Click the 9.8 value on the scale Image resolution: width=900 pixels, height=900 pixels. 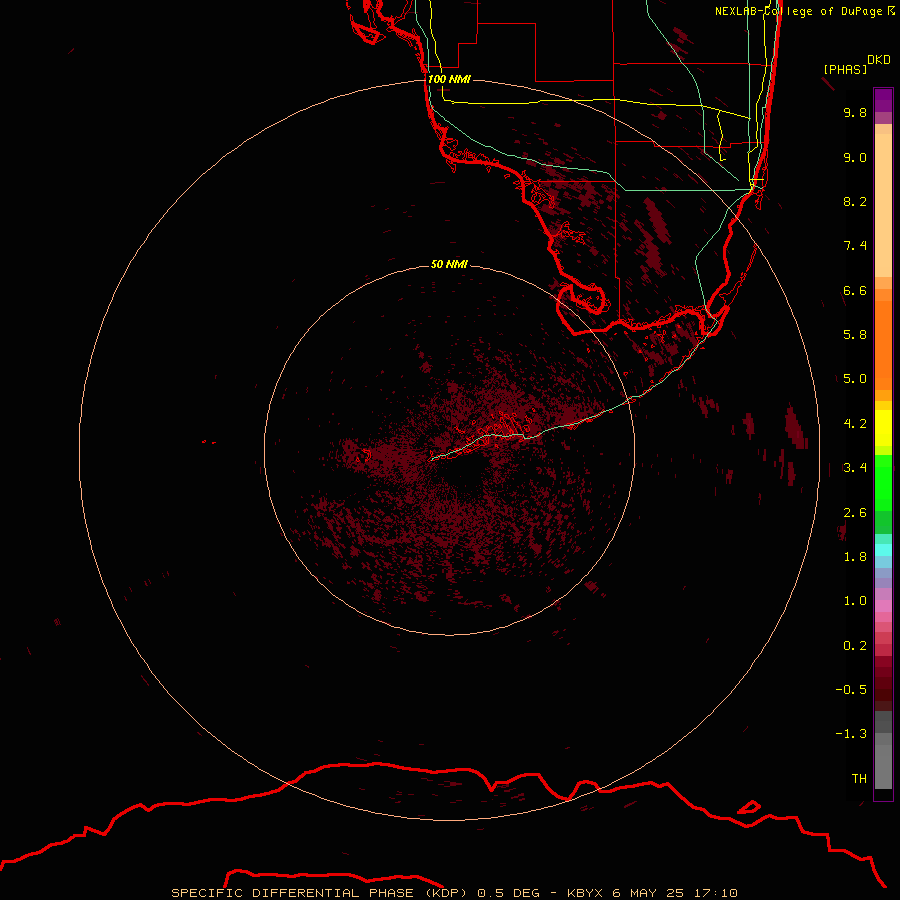[855, 112]
